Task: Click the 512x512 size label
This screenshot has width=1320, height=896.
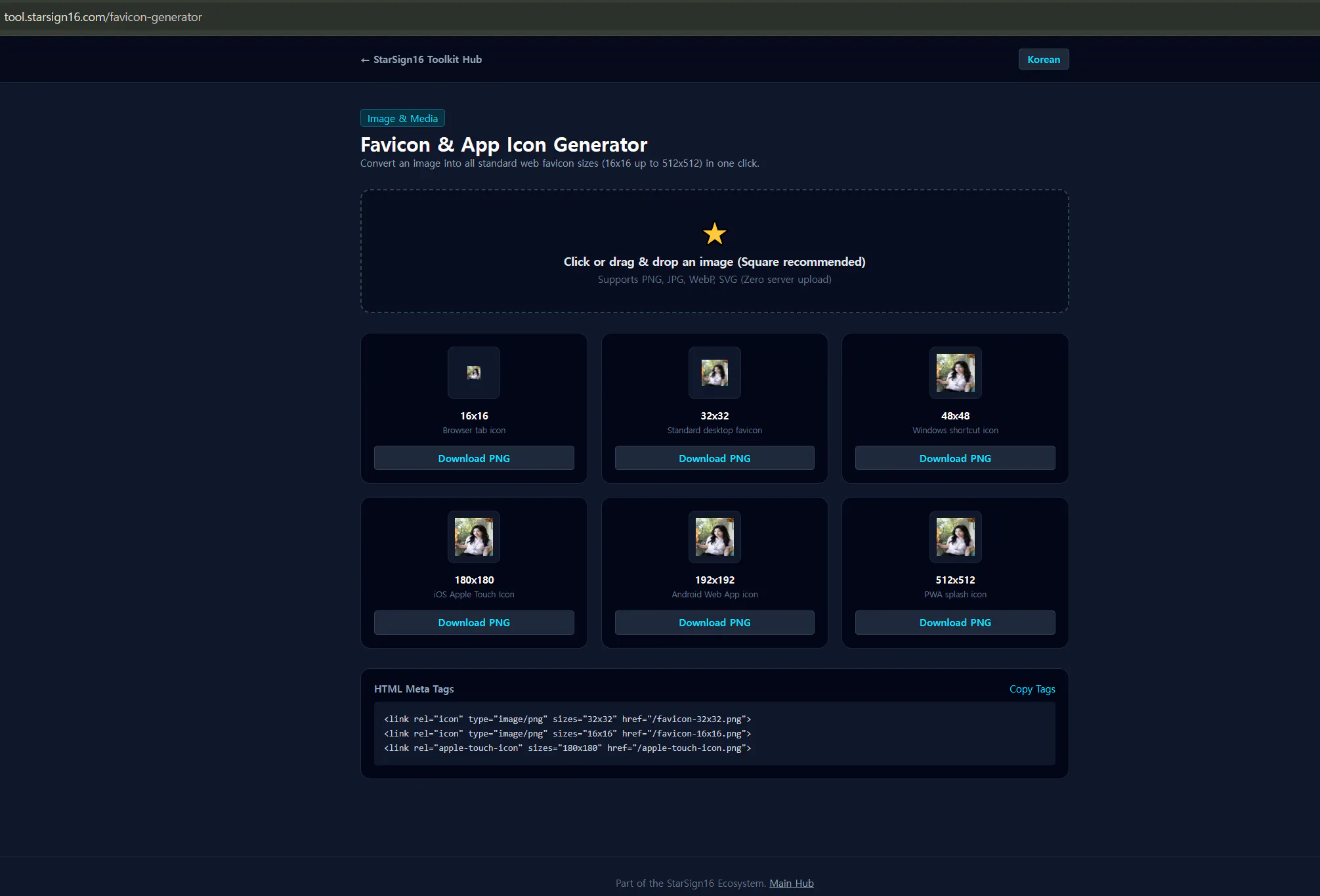Action: (955, 580)
